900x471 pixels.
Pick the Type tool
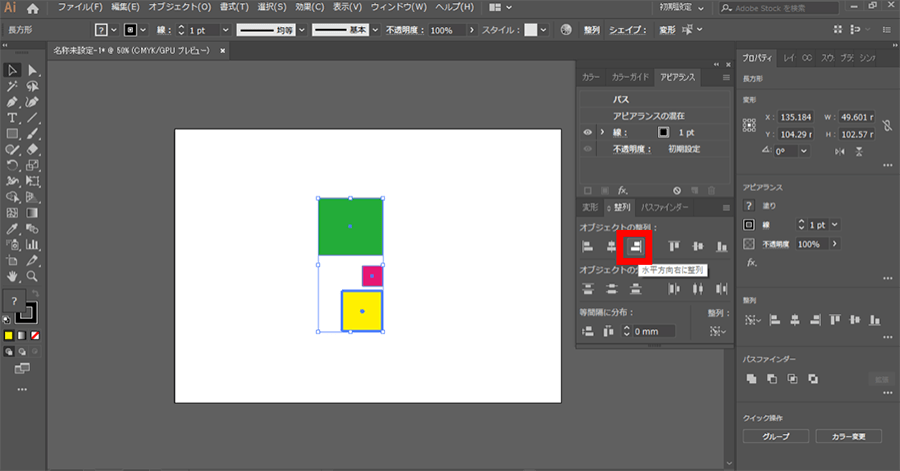12,118
